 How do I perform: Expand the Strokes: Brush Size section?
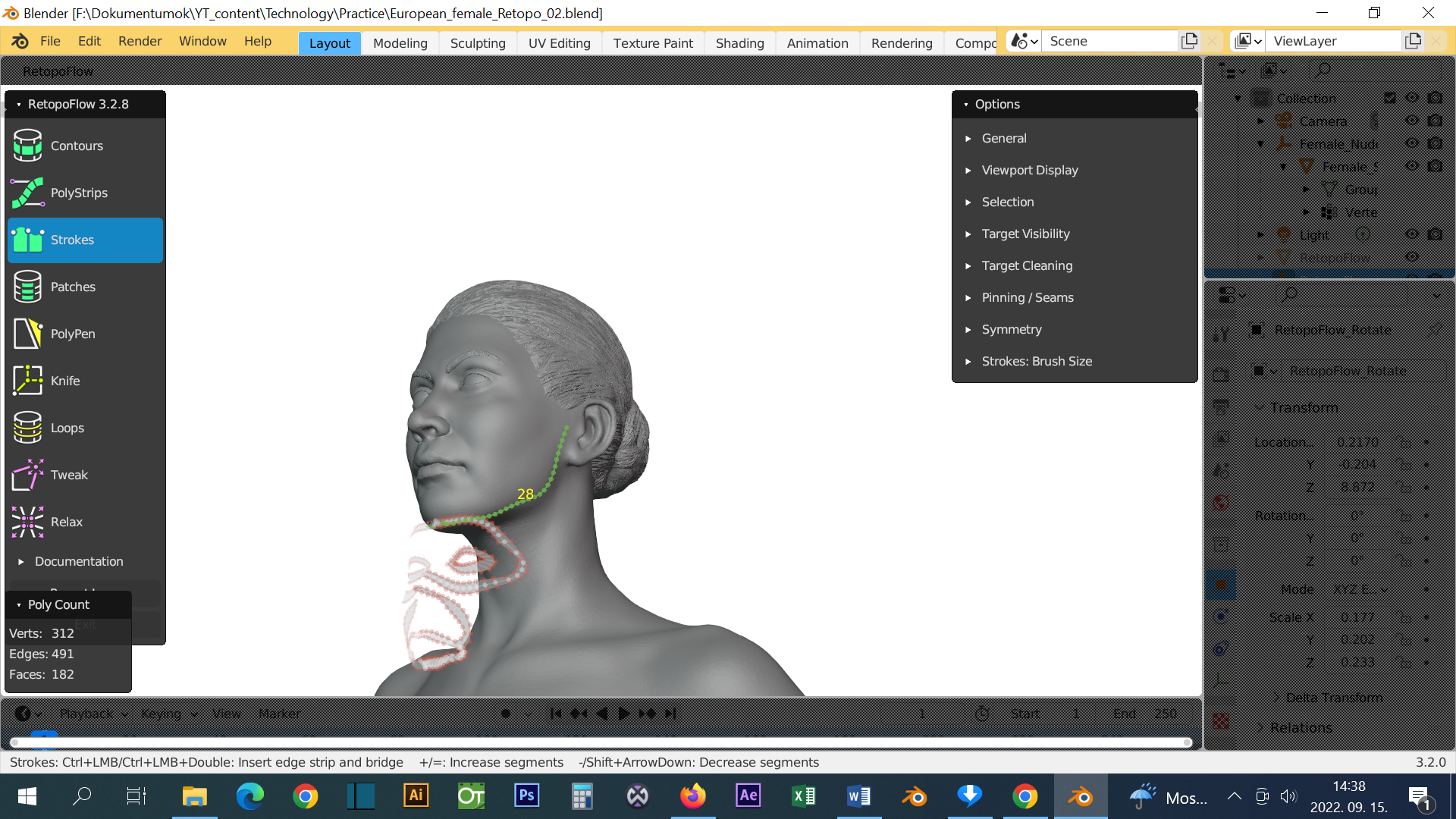point(1036,361)
